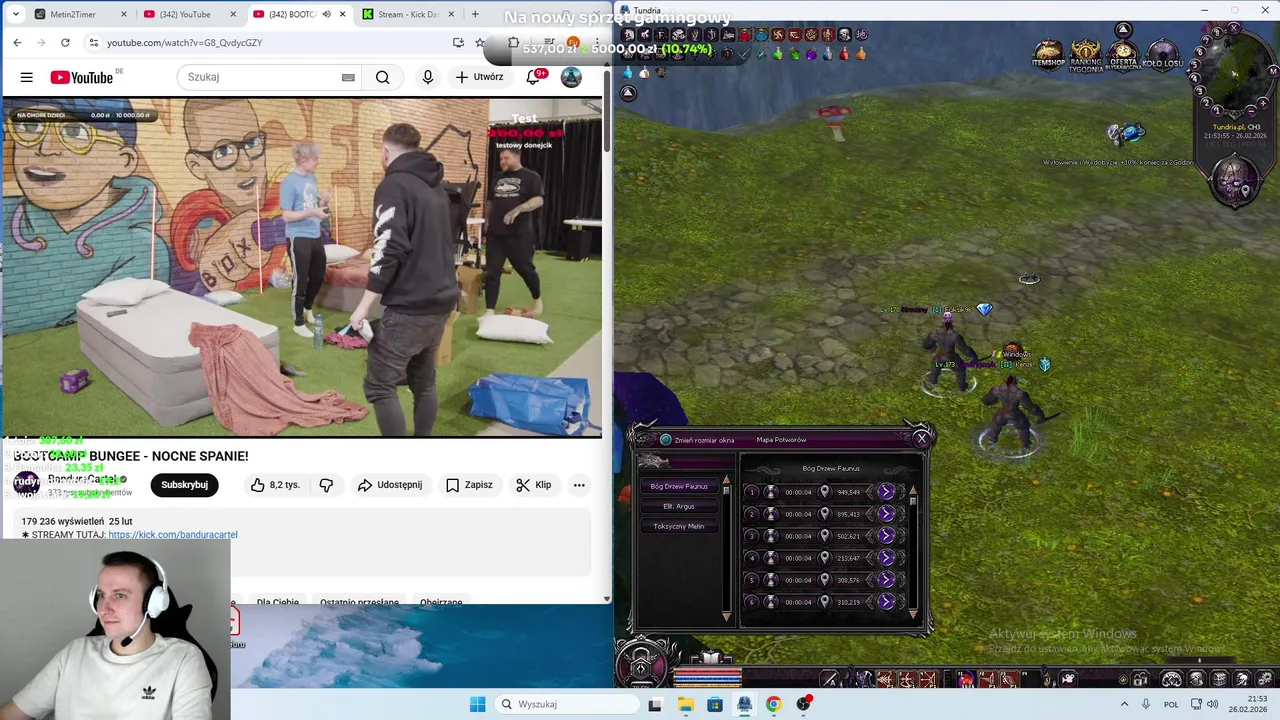Open the YouTube account avatar menu
This screenshot has width=1280, height=720.
click(571, 77)
